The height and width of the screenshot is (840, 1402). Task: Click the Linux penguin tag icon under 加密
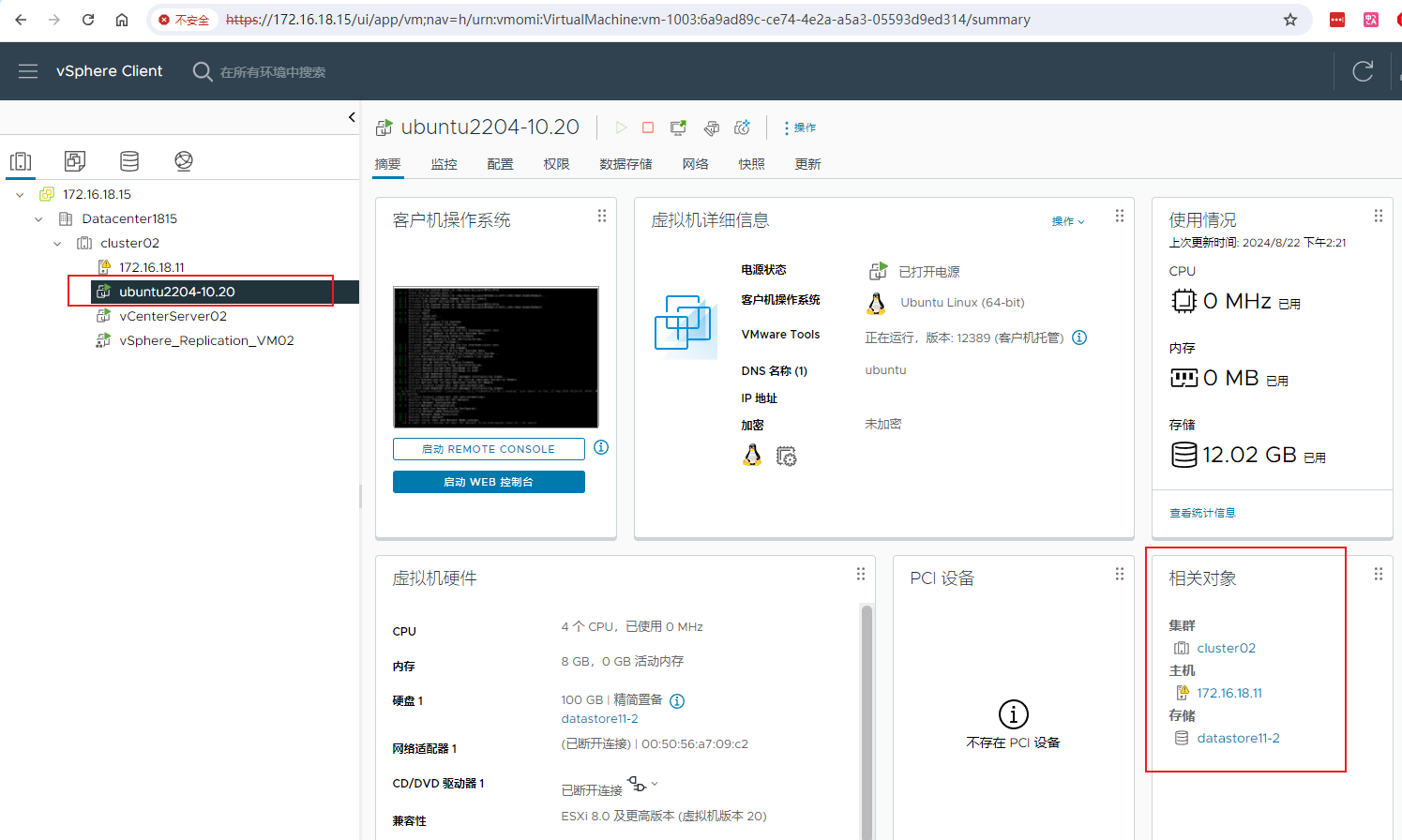(752, 456)
